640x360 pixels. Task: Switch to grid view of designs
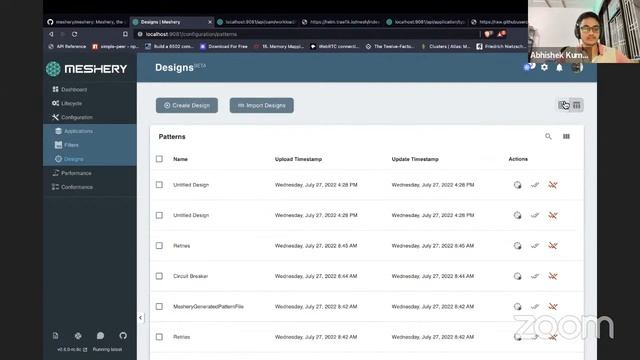(564, 105)
